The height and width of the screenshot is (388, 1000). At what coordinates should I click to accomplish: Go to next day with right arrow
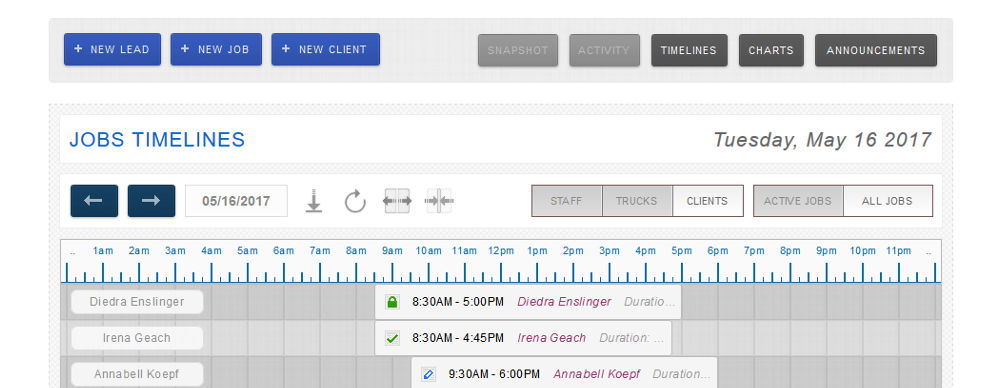(151, 201)
